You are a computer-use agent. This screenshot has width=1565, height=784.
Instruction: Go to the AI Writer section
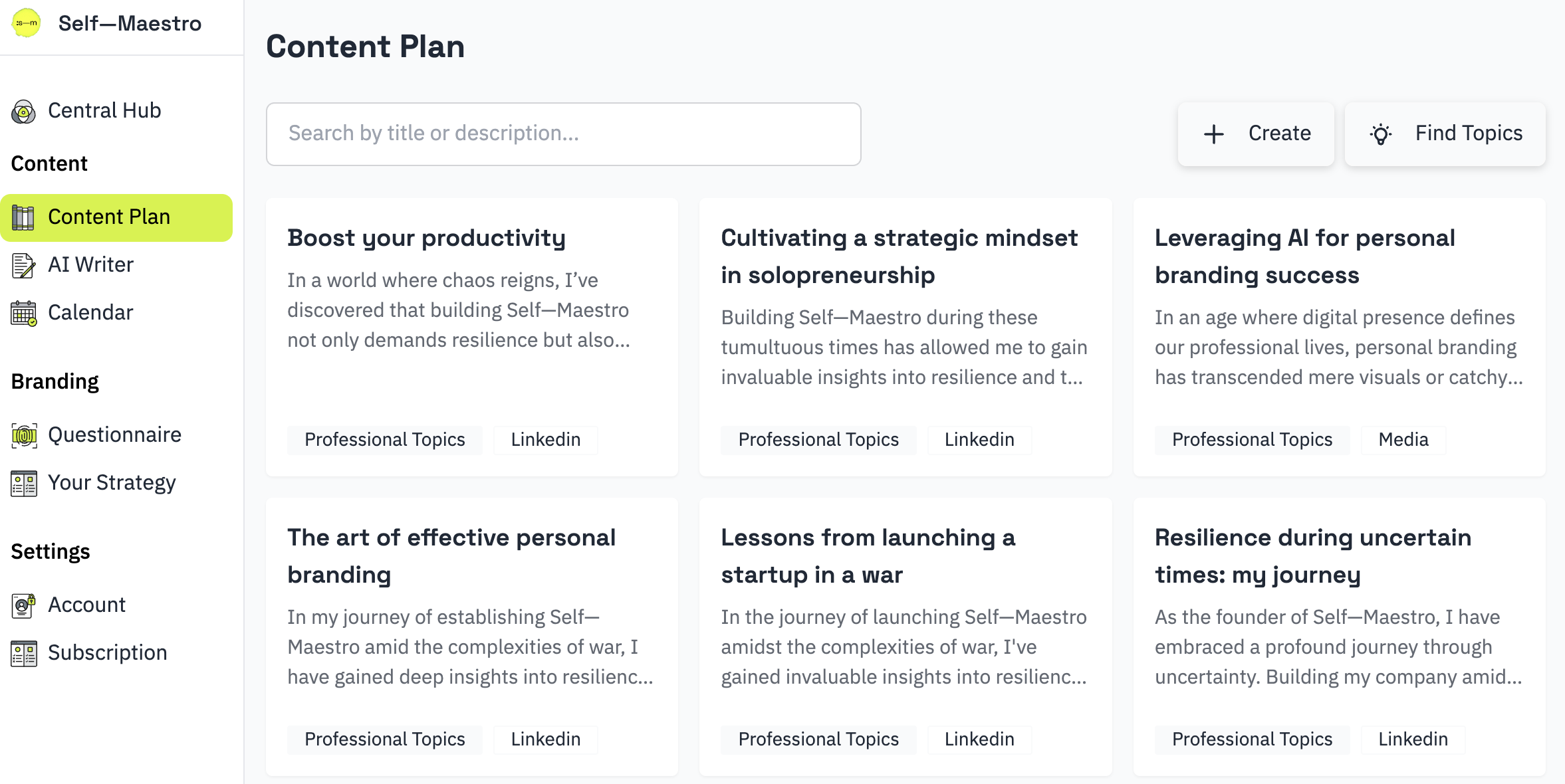(x=90, y=265)
